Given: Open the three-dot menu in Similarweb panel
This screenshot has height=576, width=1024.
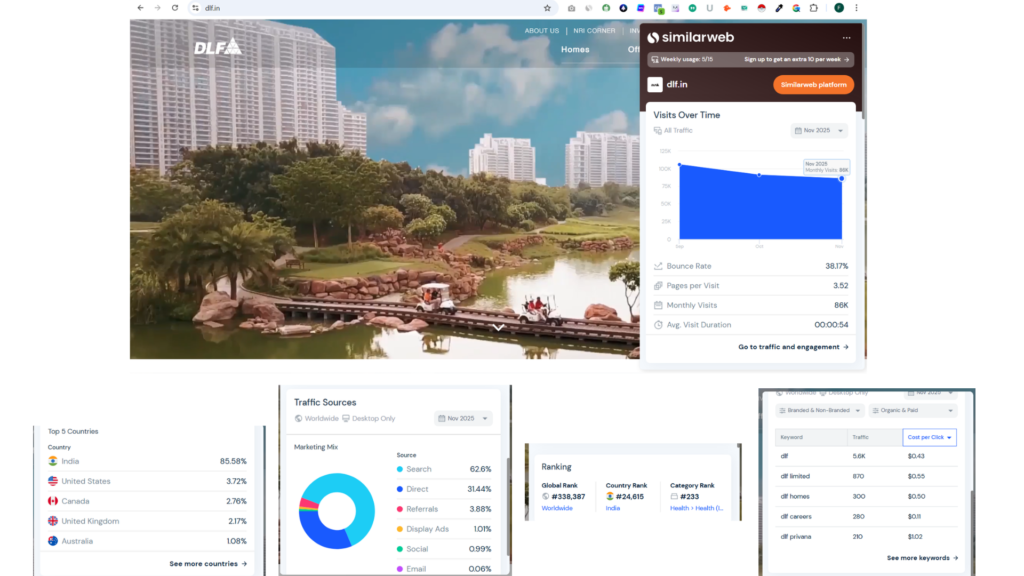Looking at the screenshot, I should click(847, 38).
